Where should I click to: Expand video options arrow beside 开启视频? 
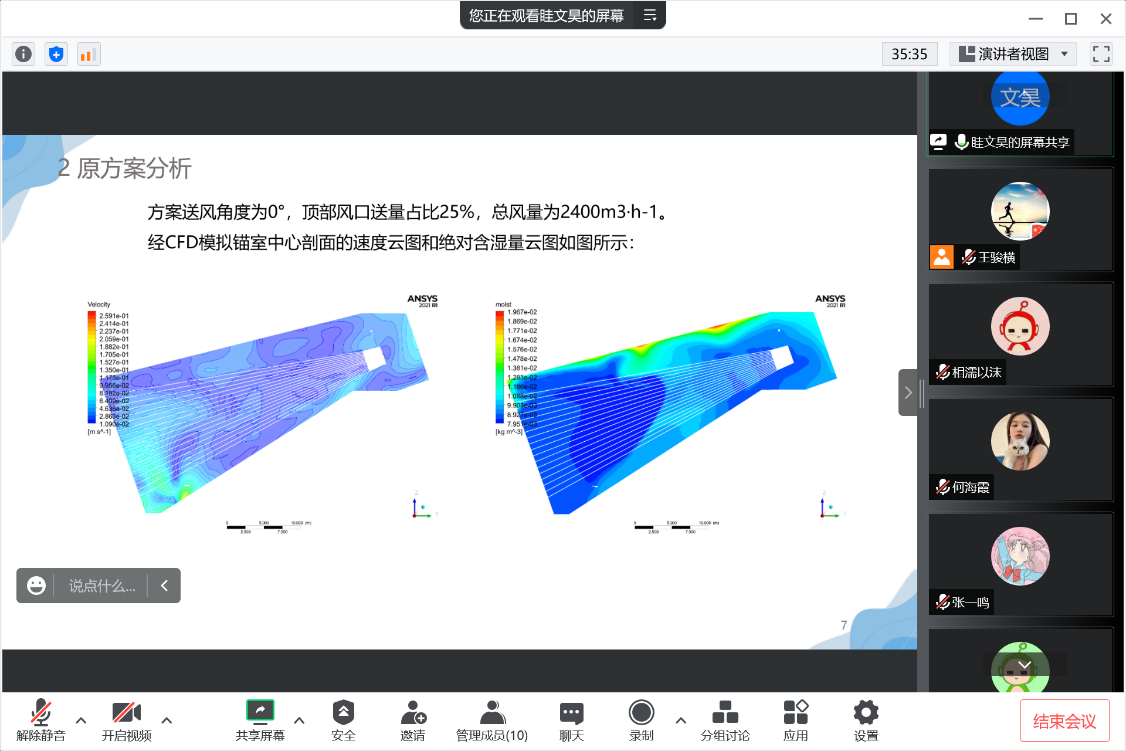click(x=167, y=719)
